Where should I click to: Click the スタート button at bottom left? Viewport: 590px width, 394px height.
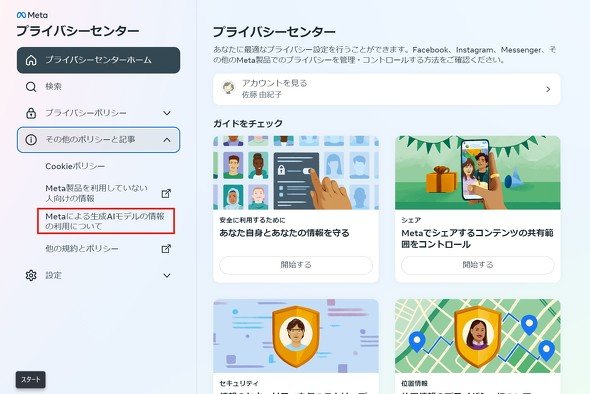(30, 379)
